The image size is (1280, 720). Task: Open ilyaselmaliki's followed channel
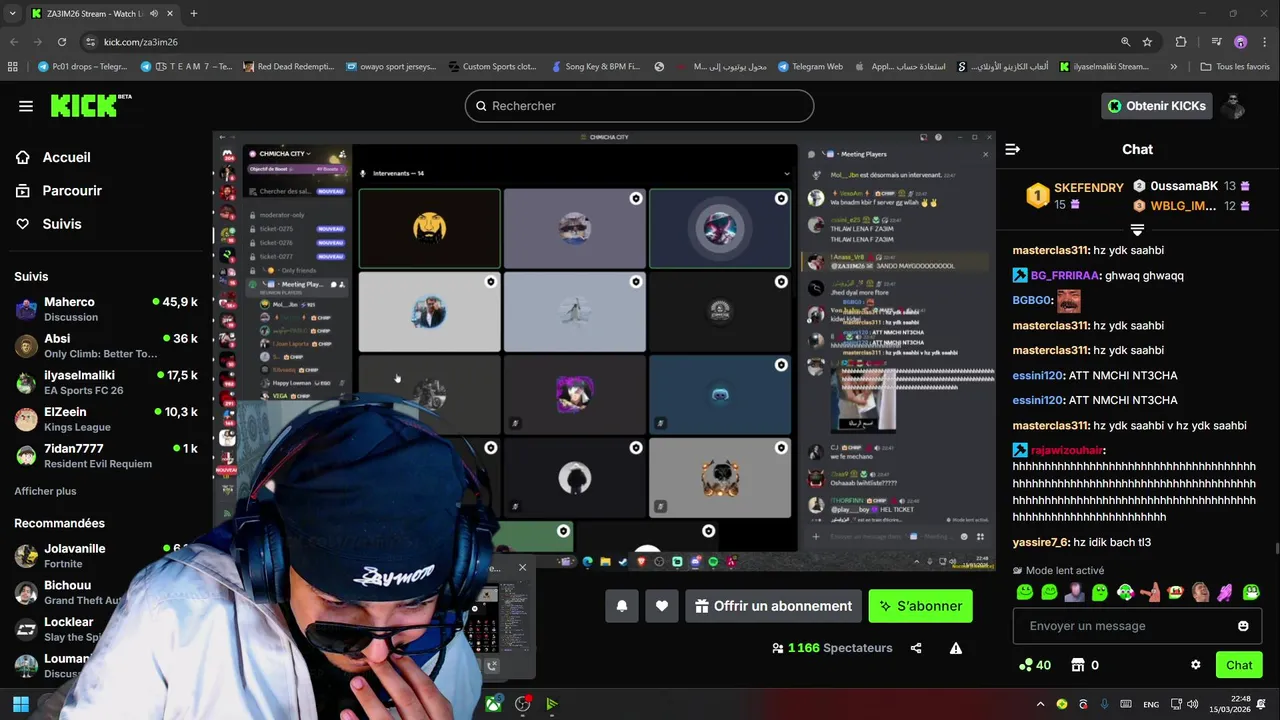click(106, 382)
